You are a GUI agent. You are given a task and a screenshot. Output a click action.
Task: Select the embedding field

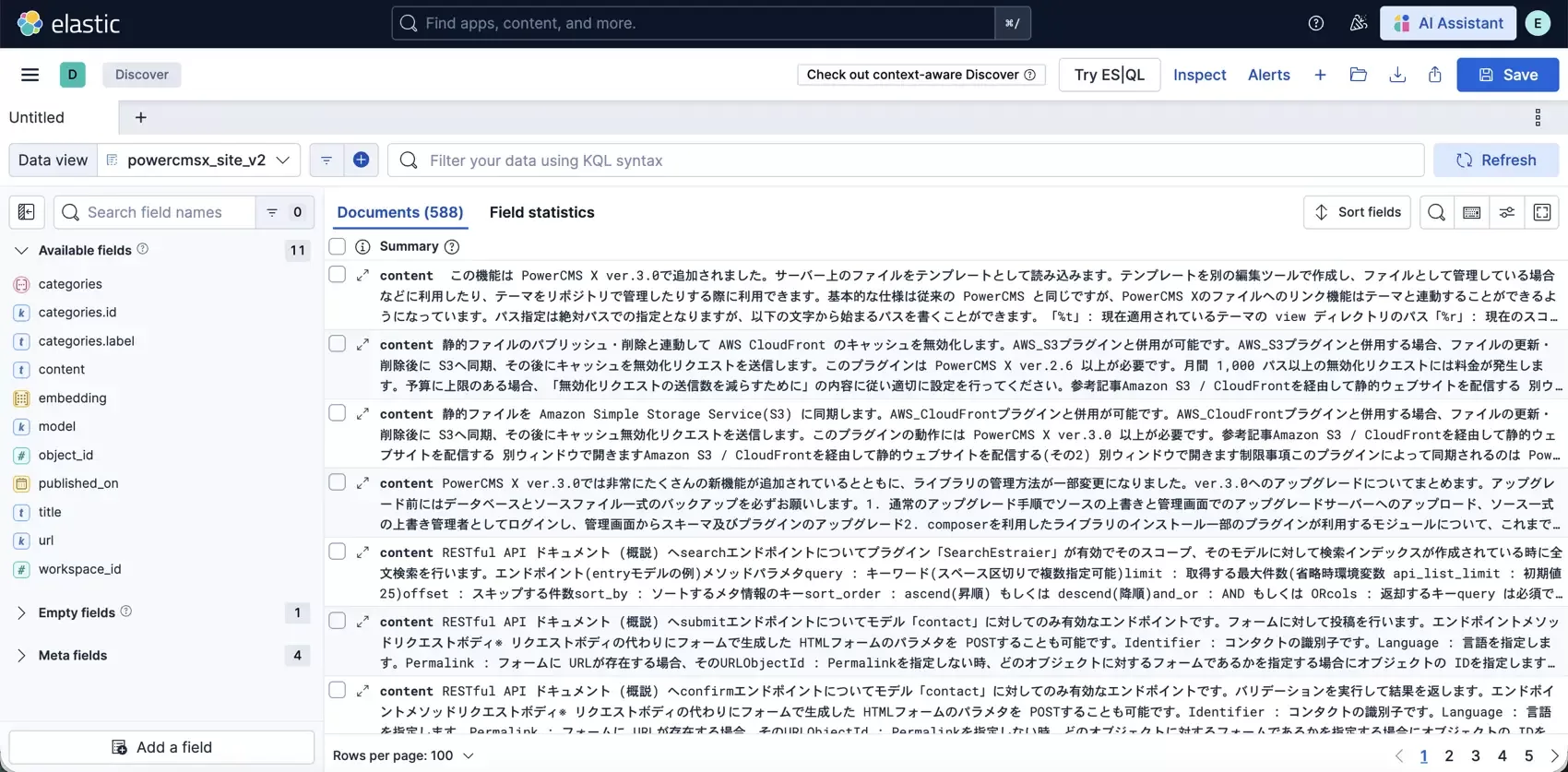[72, 398]
